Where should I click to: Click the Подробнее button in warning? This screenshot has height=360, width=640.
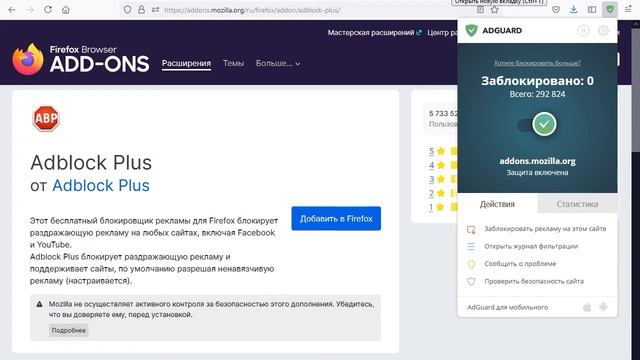(69, 330)
